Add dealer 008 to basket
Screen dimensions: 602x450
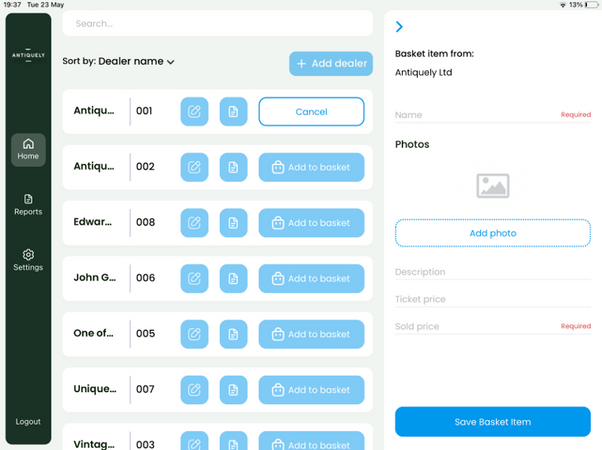tap(311, 223)
